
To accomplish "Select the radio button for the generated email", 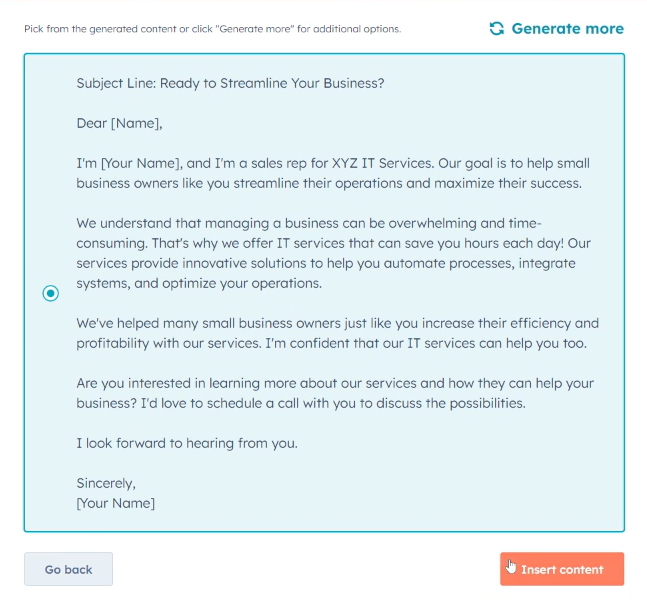I will 51,293.
